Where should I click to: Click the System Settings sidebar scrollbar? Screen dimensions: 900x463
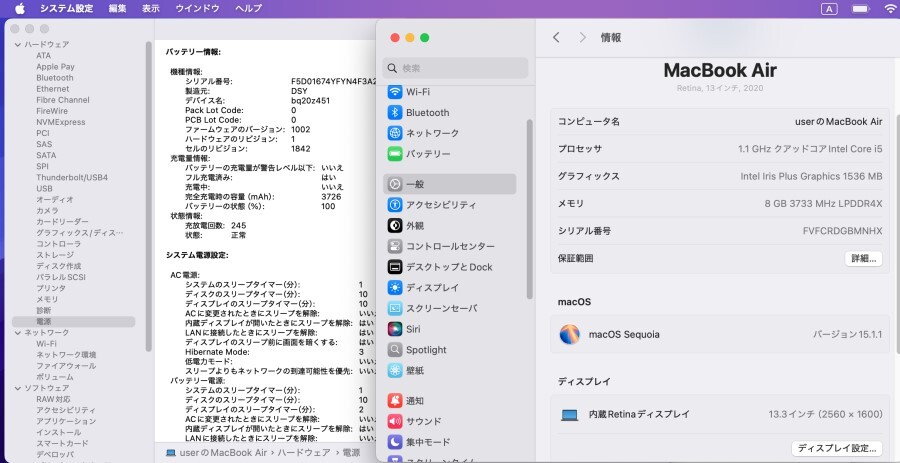[x=529, y=209]
